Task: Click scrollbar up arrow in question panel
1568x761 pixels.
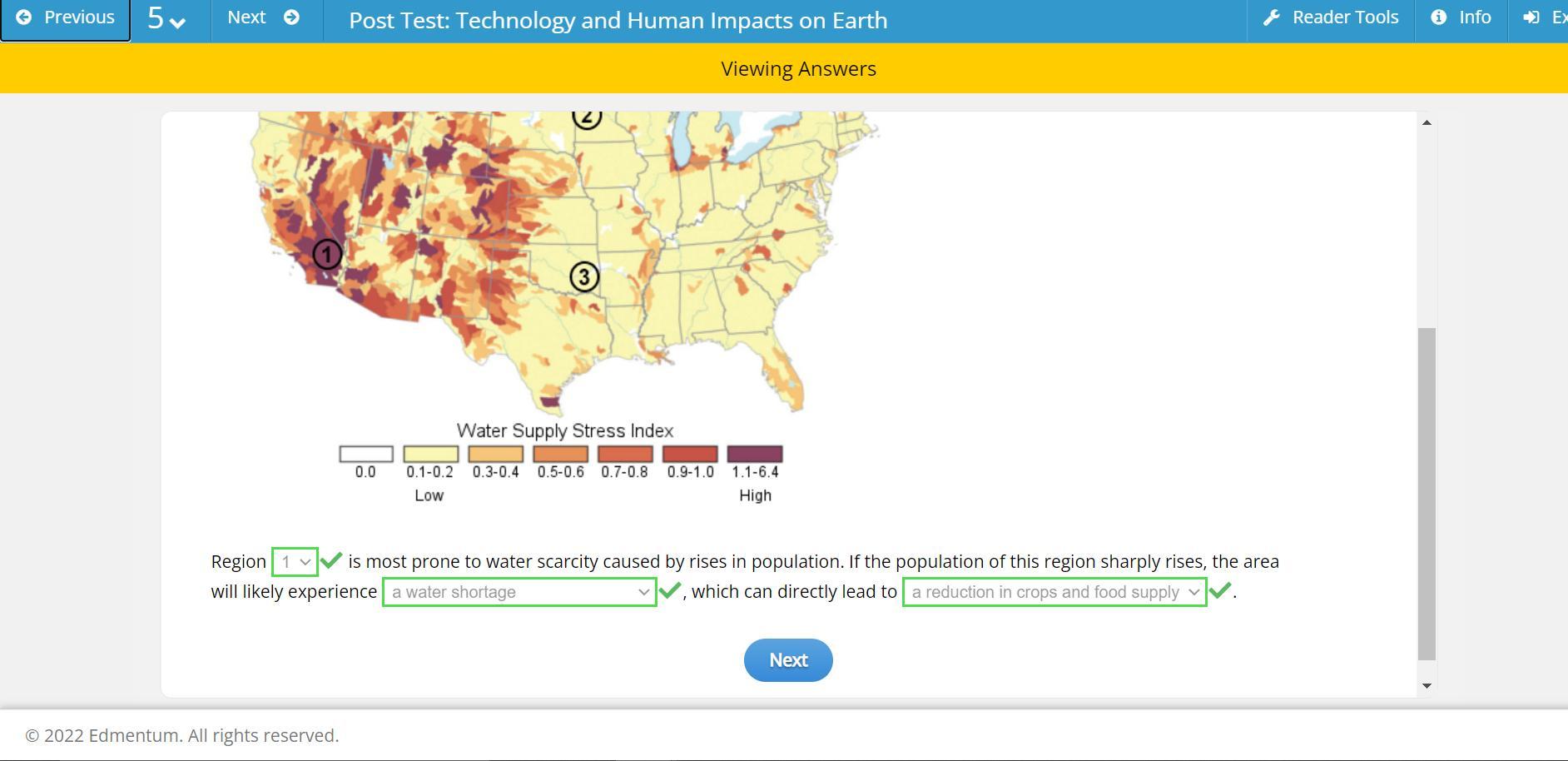Action: point(1427,122)
